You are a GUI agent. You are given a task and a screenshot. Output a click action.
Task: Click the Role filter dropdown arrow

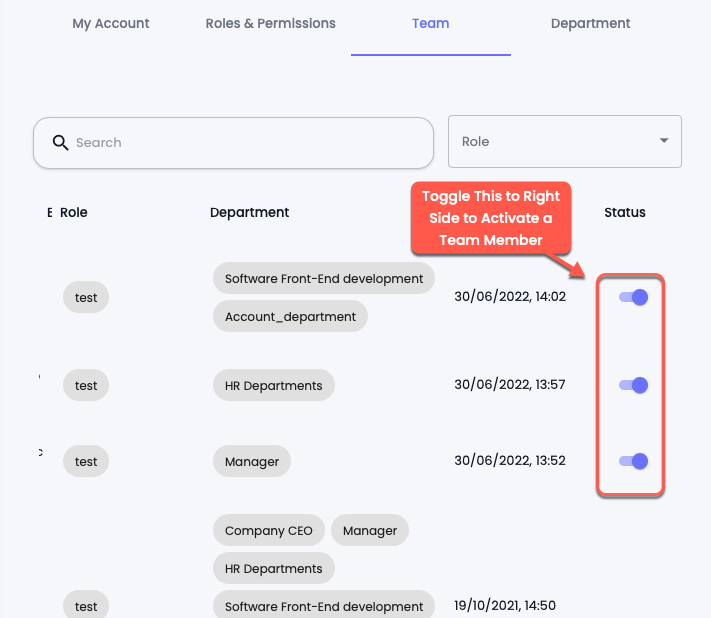664,141
